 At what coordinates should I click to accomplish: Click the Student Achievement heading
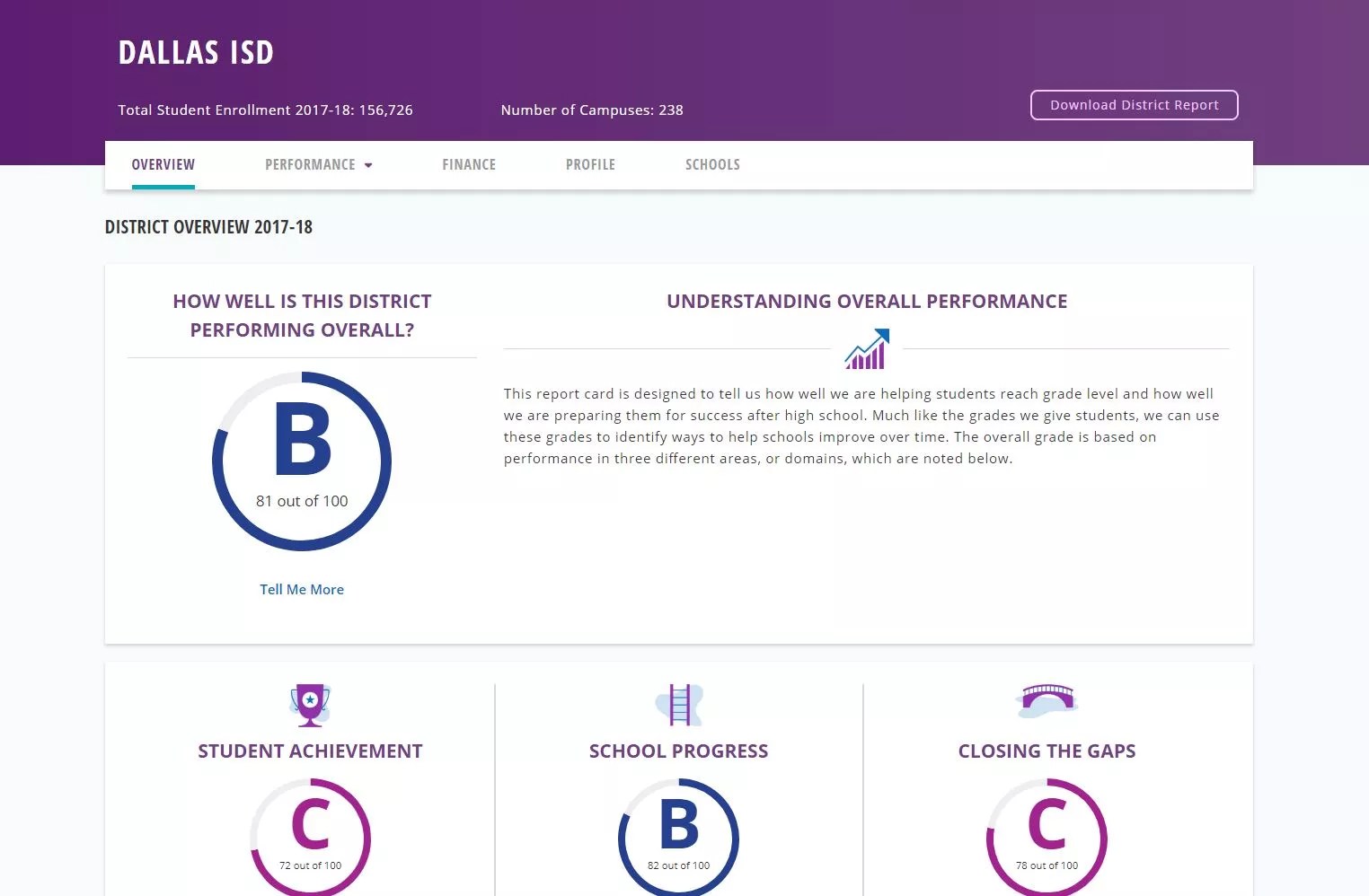pos(310,751)
